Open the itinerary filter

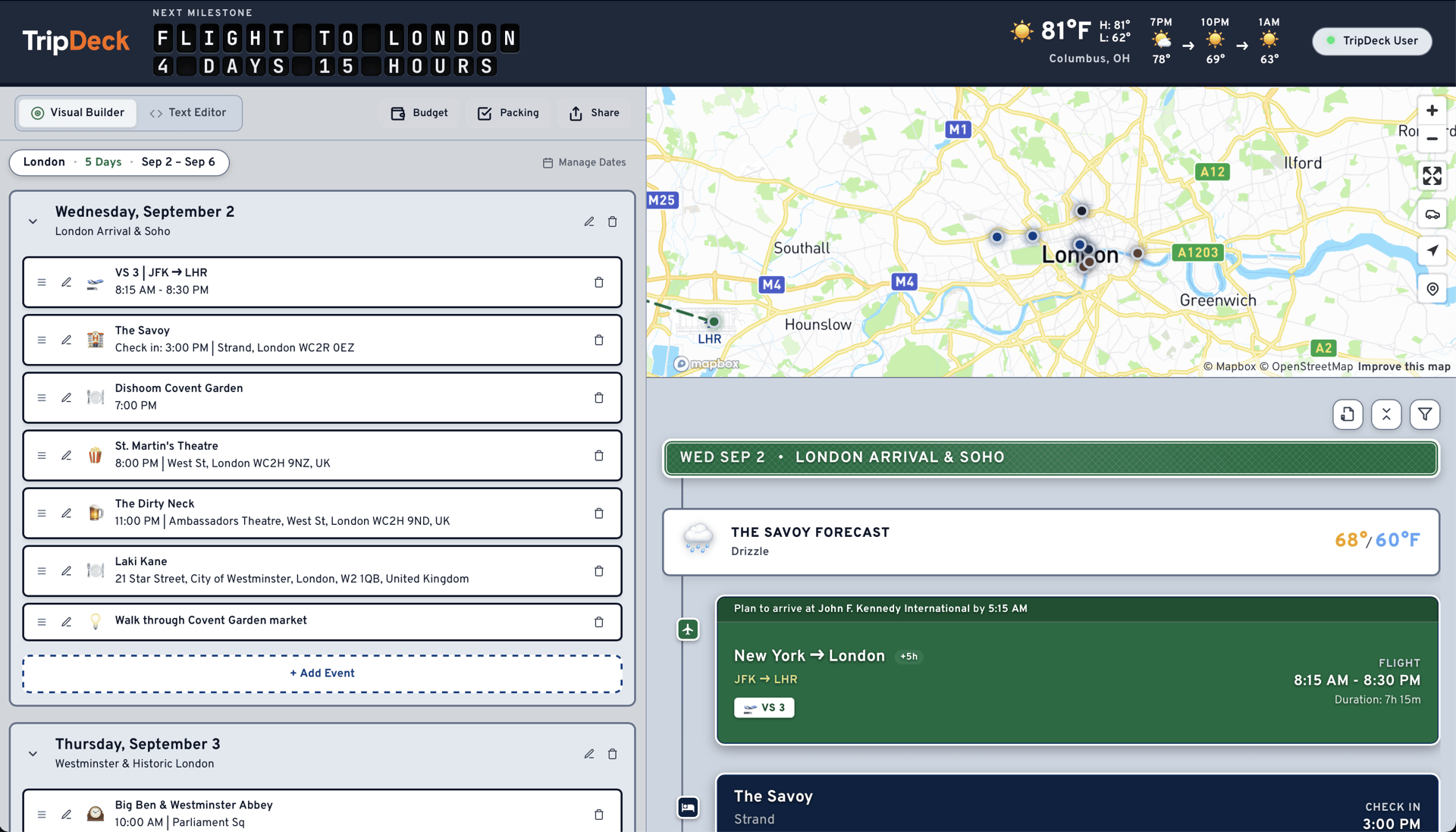1425,414
